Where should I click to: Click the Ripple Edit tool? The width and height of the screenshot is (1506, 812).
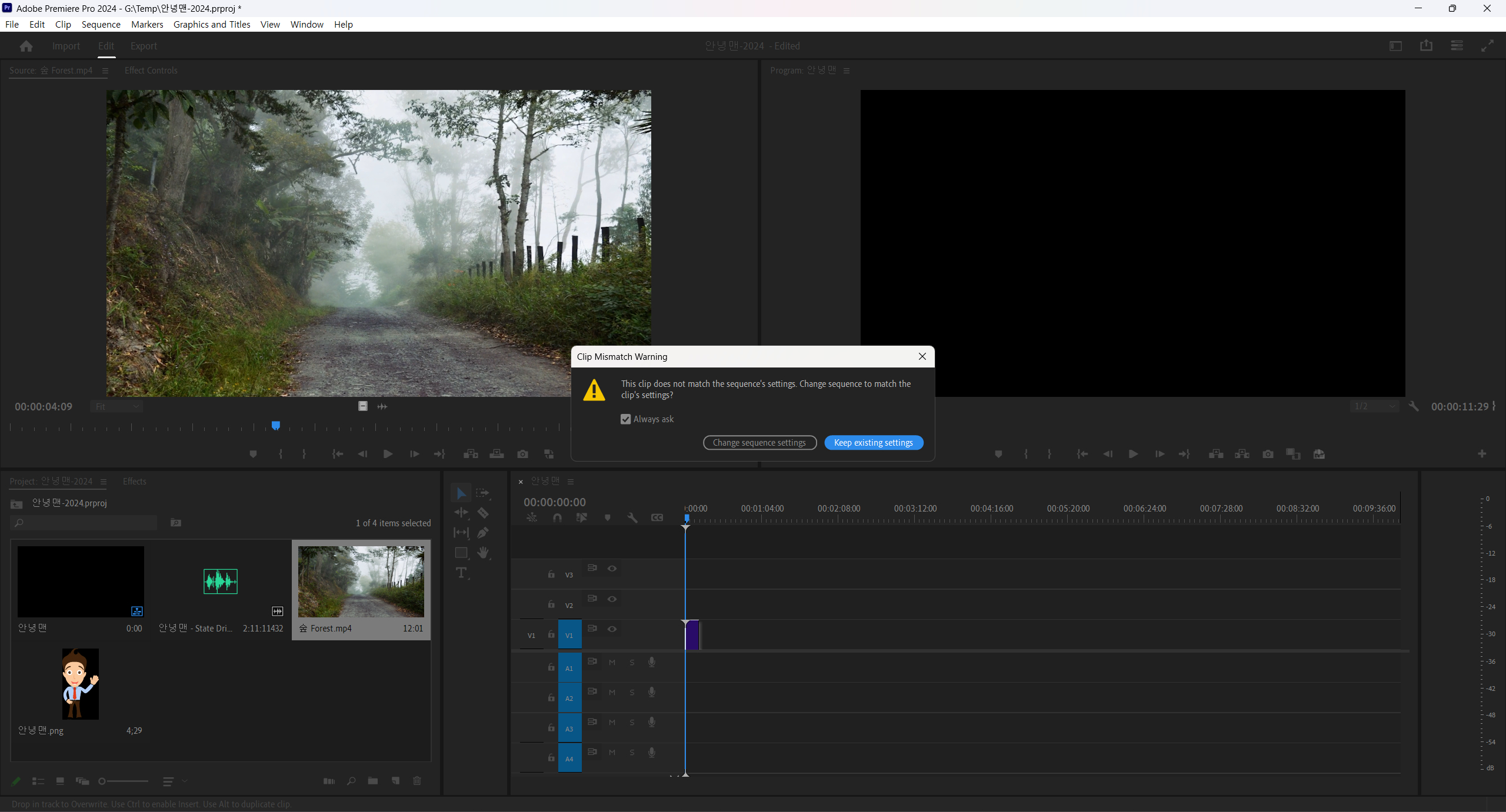pos(461,513)
